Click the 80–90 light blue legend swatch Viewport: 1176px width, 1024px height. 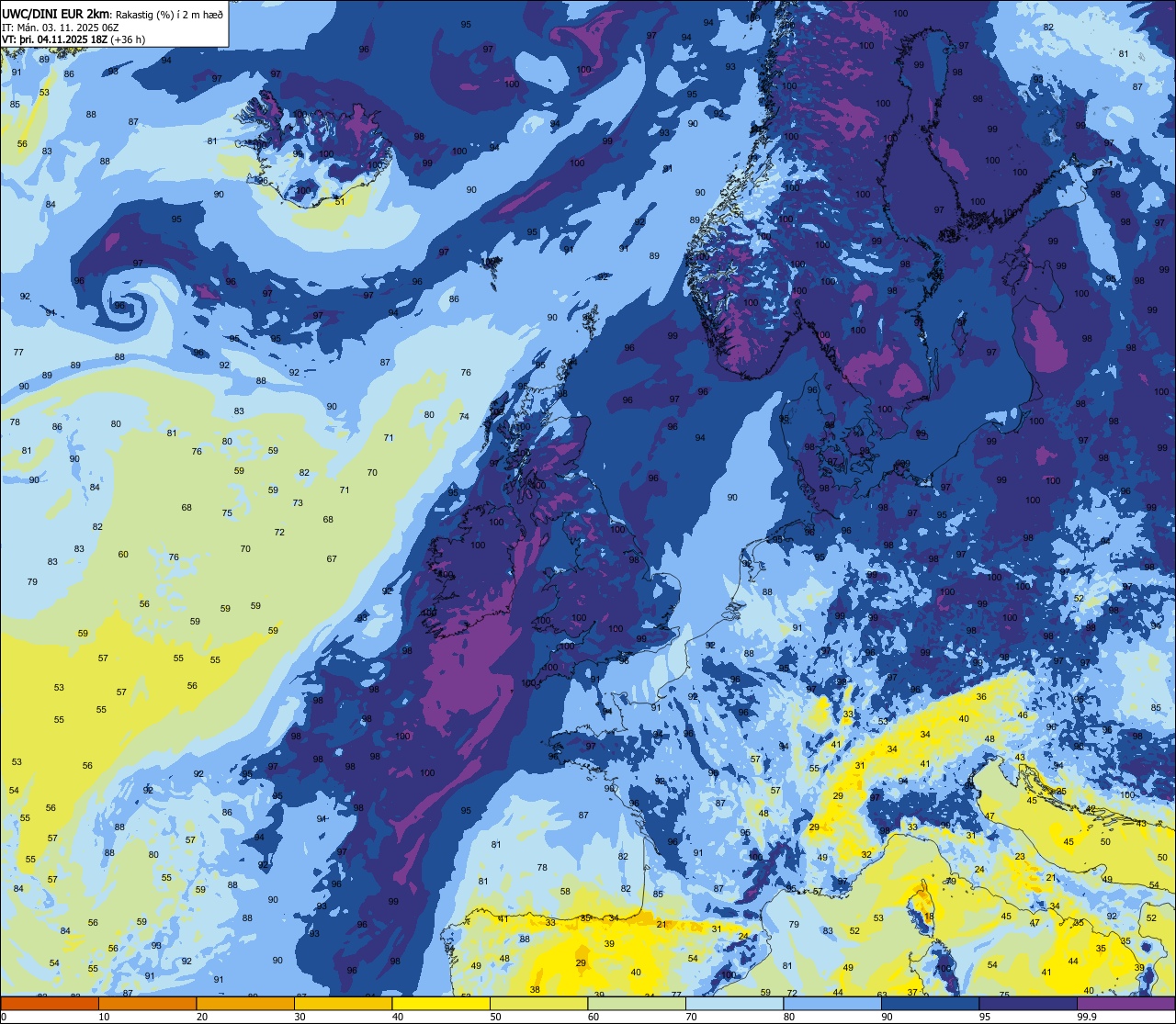(832, 1004)
